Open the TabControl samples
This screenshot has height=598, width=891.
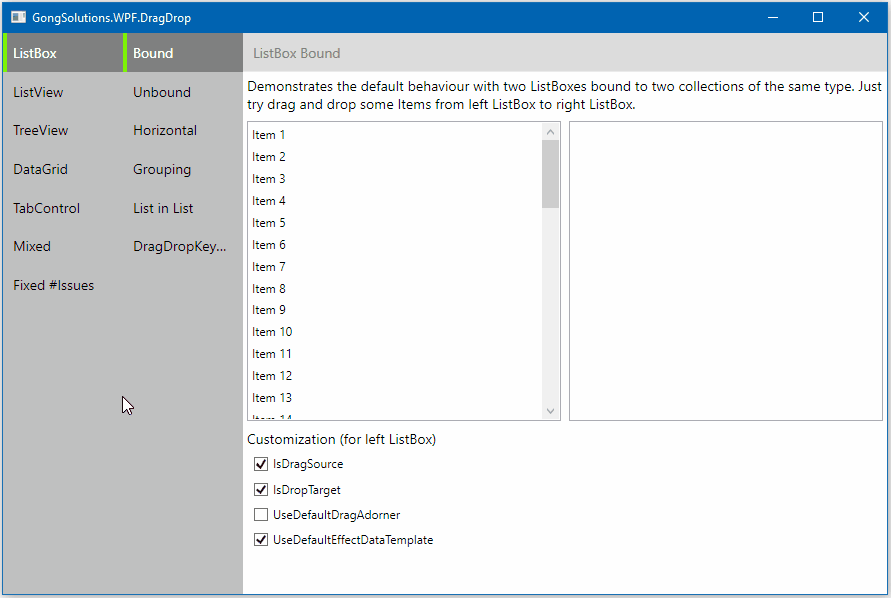(46, 208)
